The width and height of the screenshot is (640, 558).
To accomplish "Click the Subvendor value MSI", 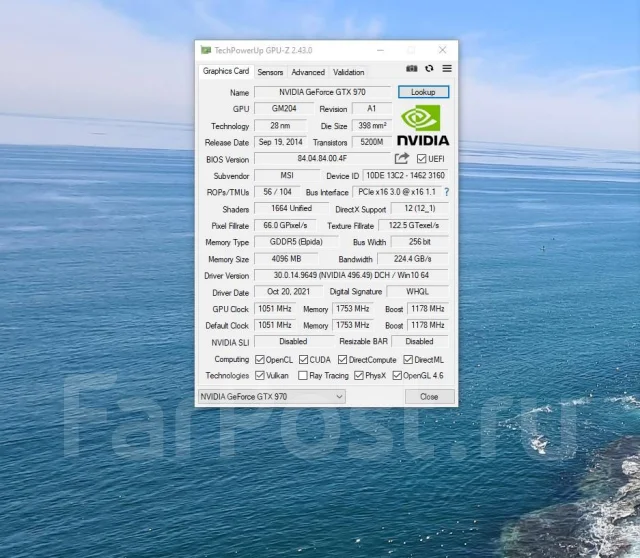I will 287,176.
